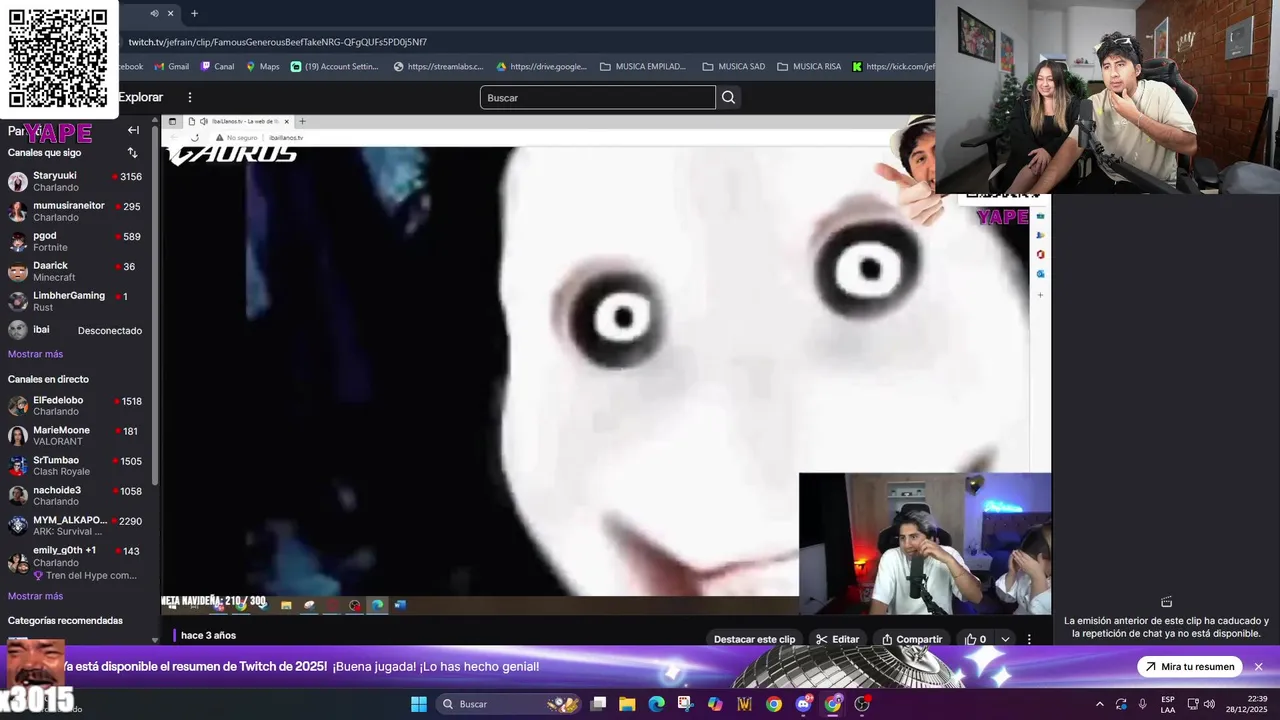Screen dimensions: 1280x720
Task: Go to the Explorar tab
Action: [140, 97]
